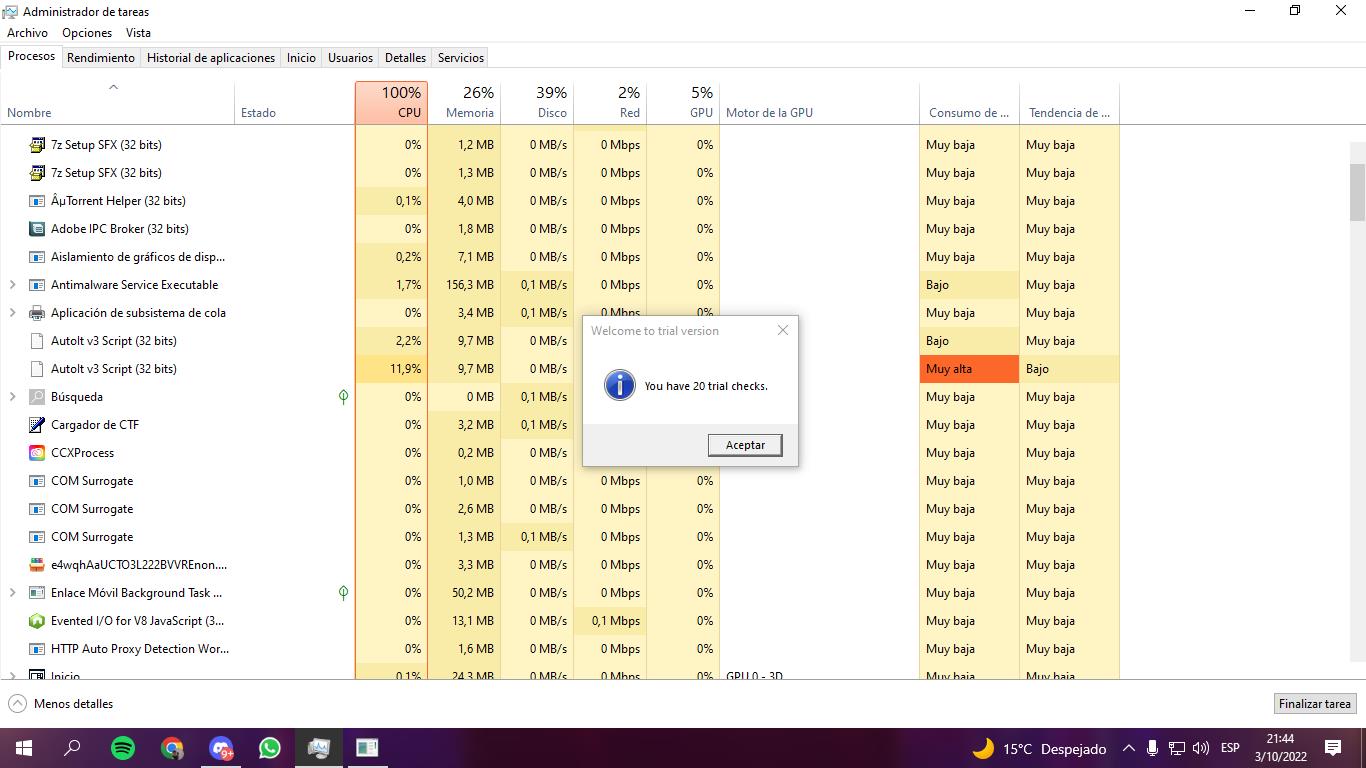Click the Evented I/O for V8 JavaScript icon
Viewport: 1366px width, 768px height.
click(37, 621)
